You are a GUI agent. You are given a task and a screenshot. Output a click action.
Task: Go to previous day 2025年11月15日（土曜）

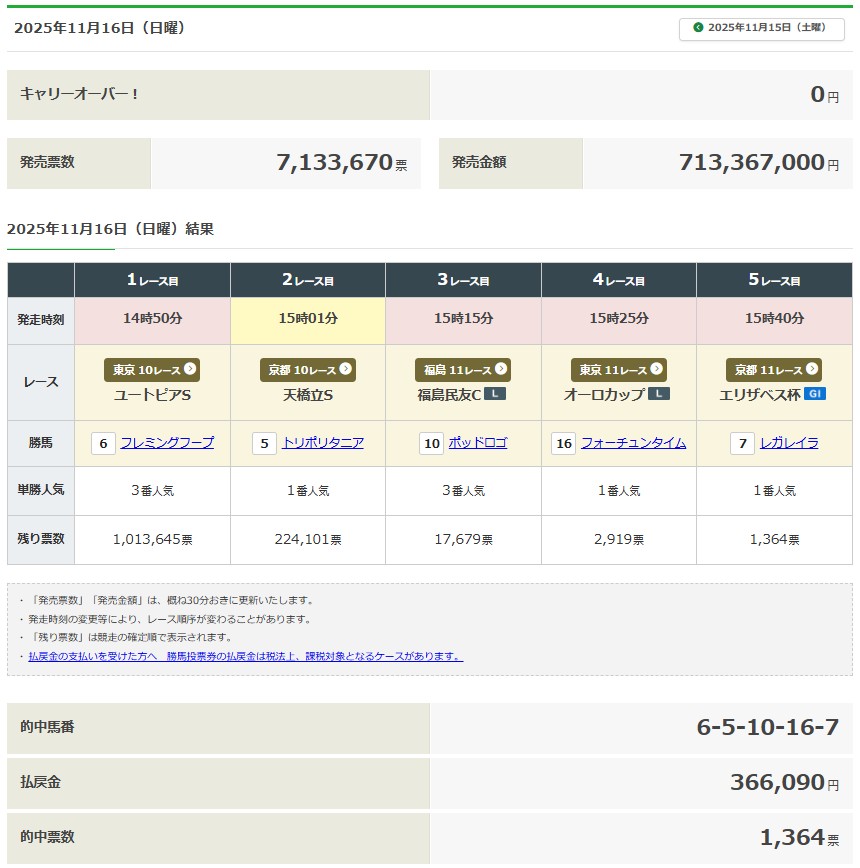coord(760,28)
